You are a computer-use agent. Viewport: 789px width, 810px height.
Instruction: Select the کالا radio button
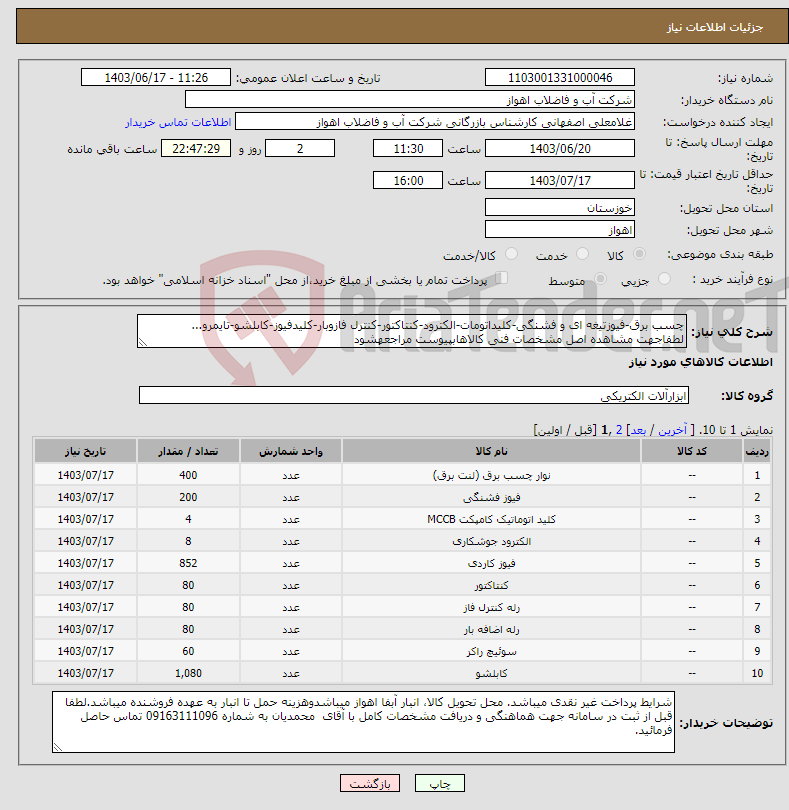pyautogui.click(x=639, y=254)
